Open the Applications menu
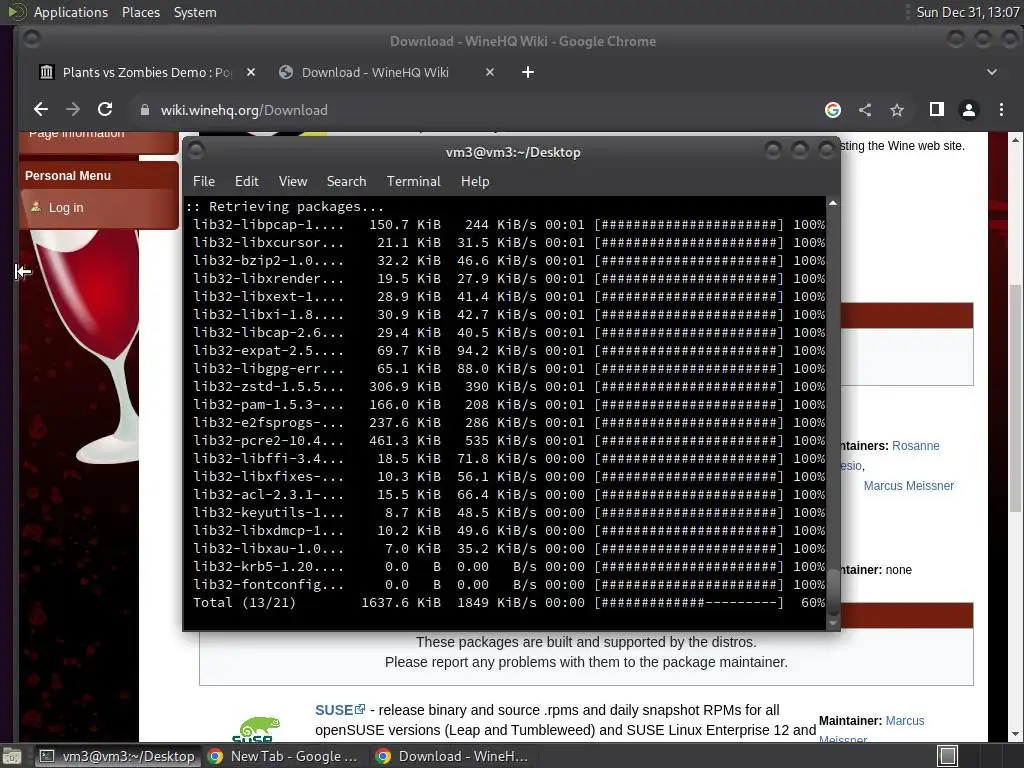Image resolution: width=1024 pixels, height=768 pixels. coord(71,12)
